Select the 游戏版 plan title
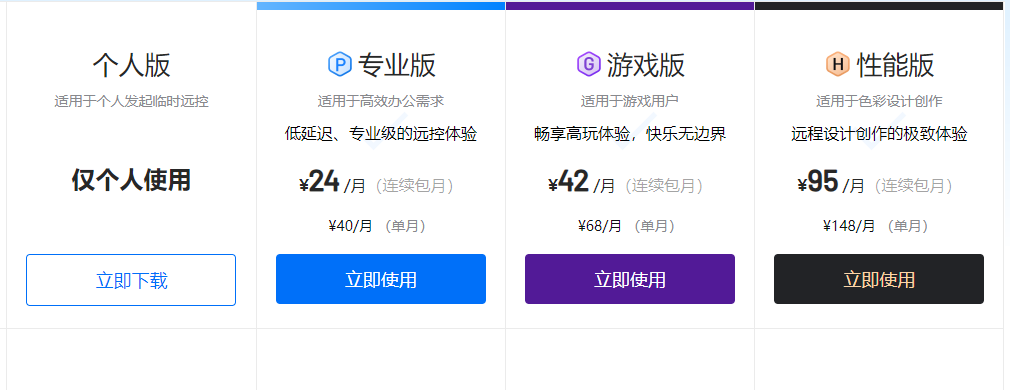The width and height of the screenshot is (1010, 390). click(x=645, y=65)
